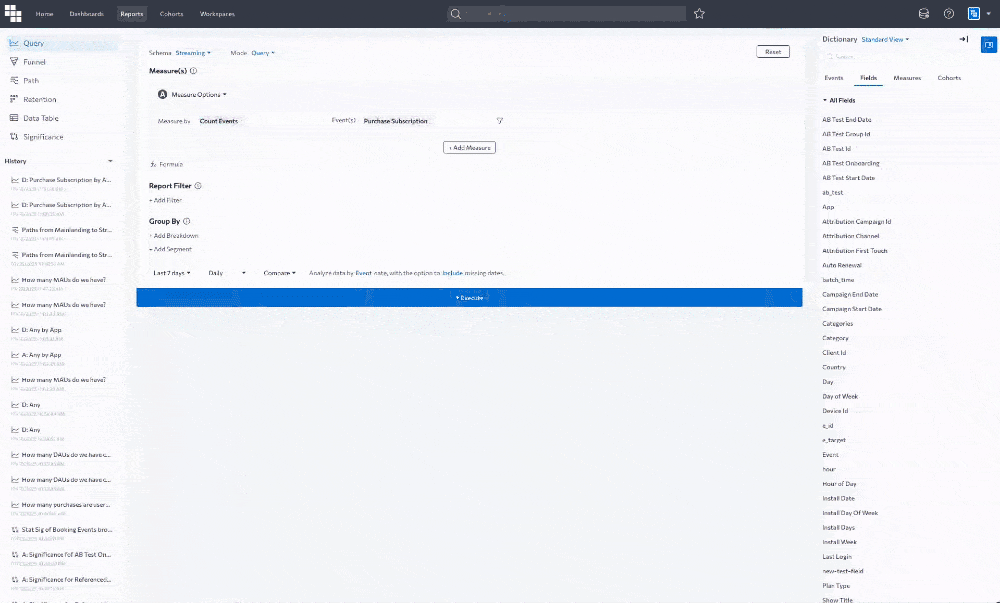Open the database icon in top bar
1000x603 pixels.
[x=923, y=13]
